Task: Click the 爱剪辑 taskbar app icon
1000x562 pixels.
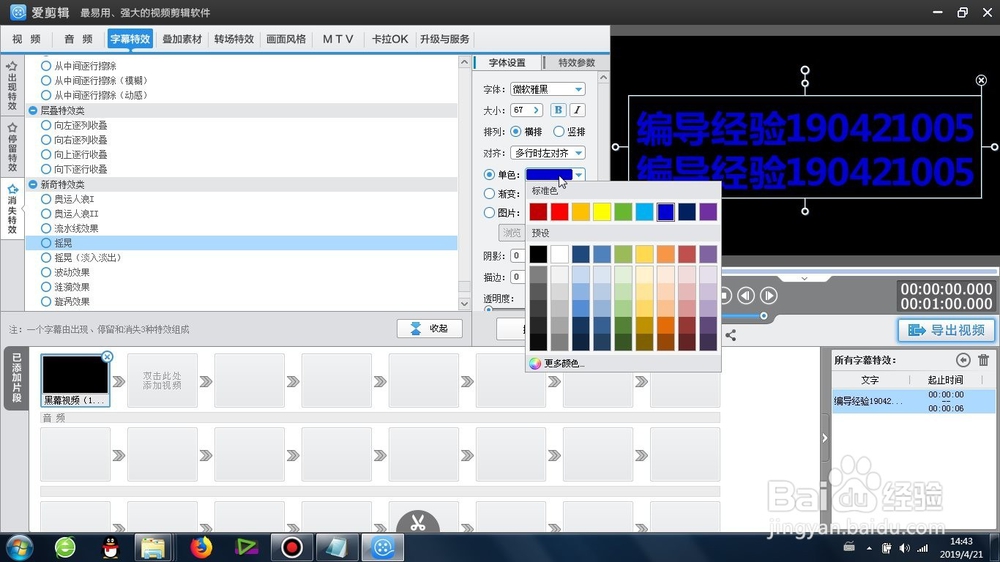Action: click(383, 547)
